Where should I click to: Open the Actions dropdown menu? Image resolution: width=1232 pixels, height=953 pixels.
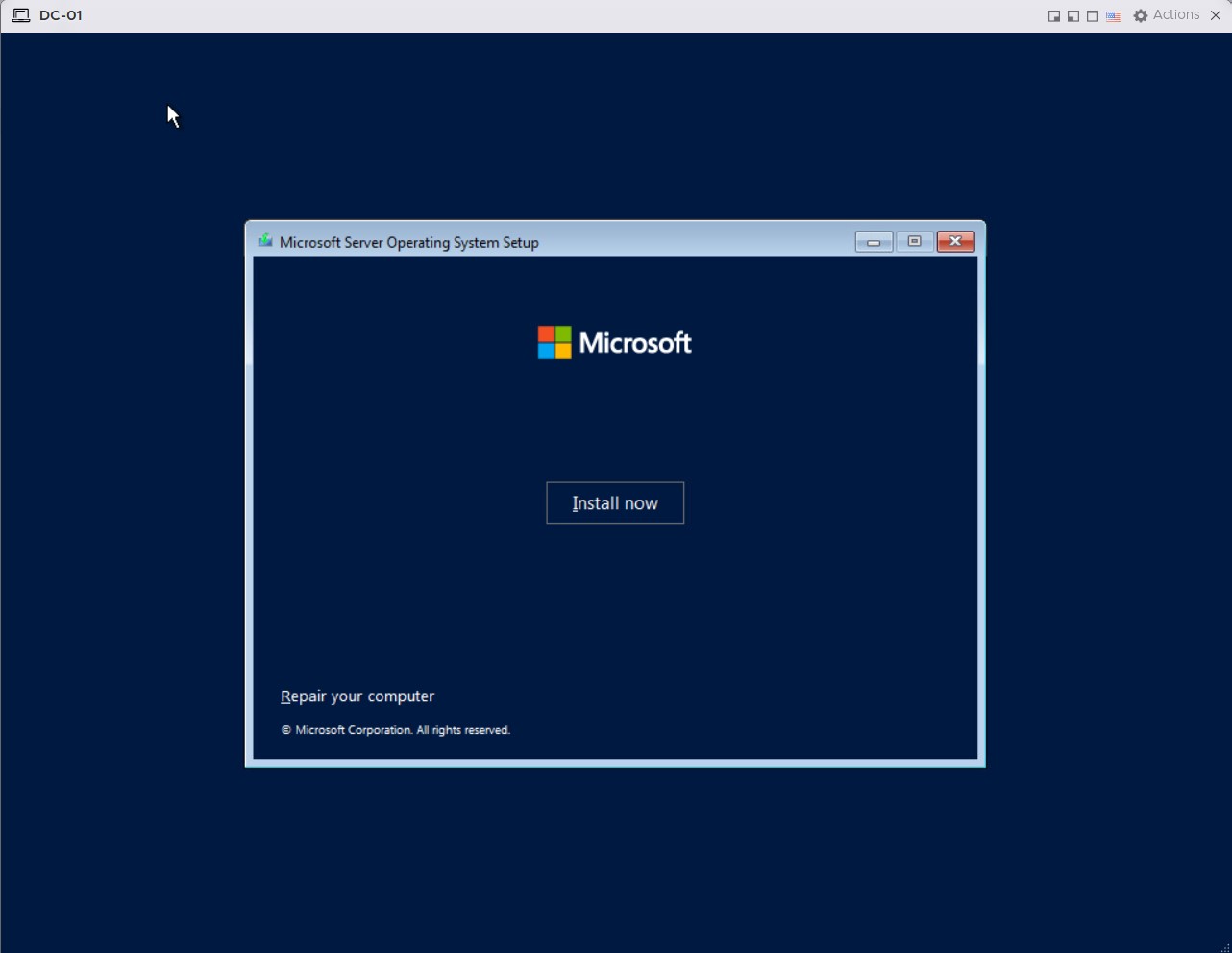[x=1175, y=15]
